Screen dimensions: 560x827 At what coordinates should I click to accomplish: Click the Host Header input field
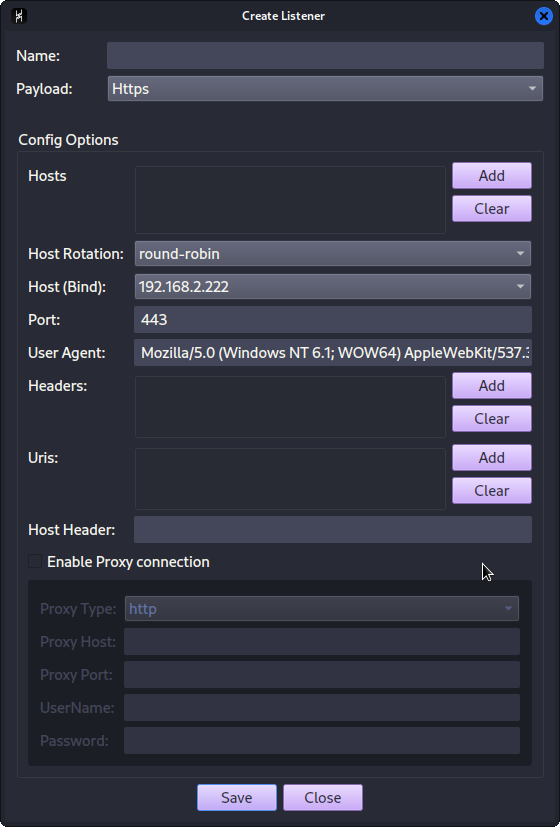tap(333, 530)
